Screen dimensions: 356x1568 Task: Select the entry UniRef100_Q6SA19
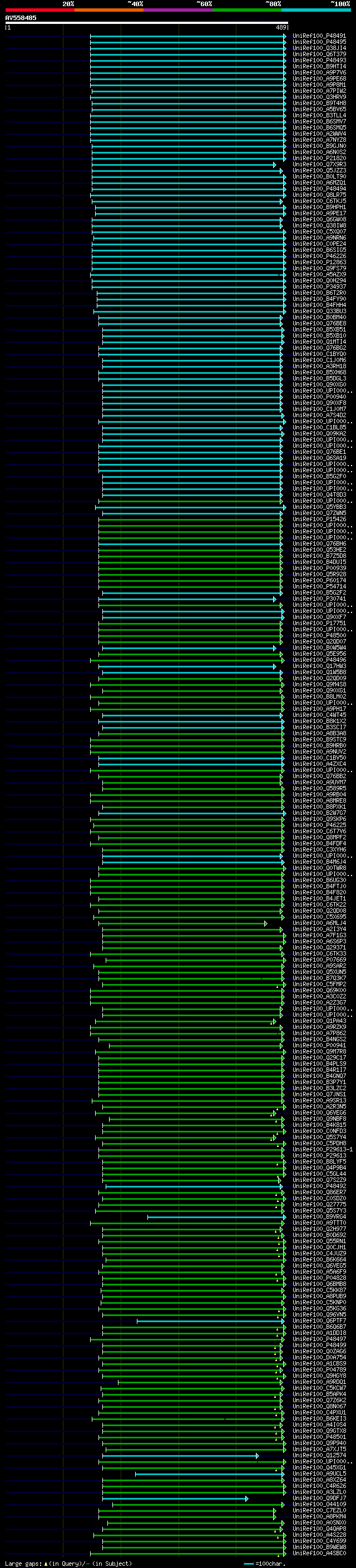click(319, 458)
